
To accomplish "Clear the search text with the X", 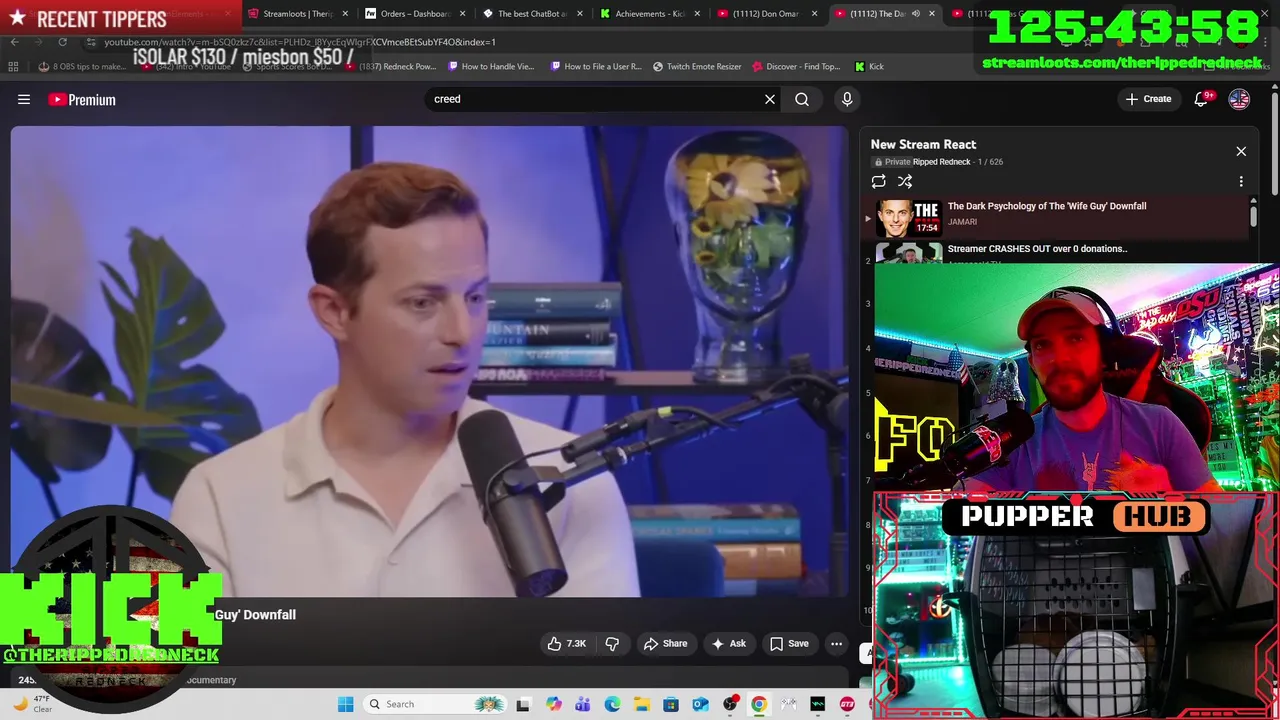I will click(x=770, y=99).
